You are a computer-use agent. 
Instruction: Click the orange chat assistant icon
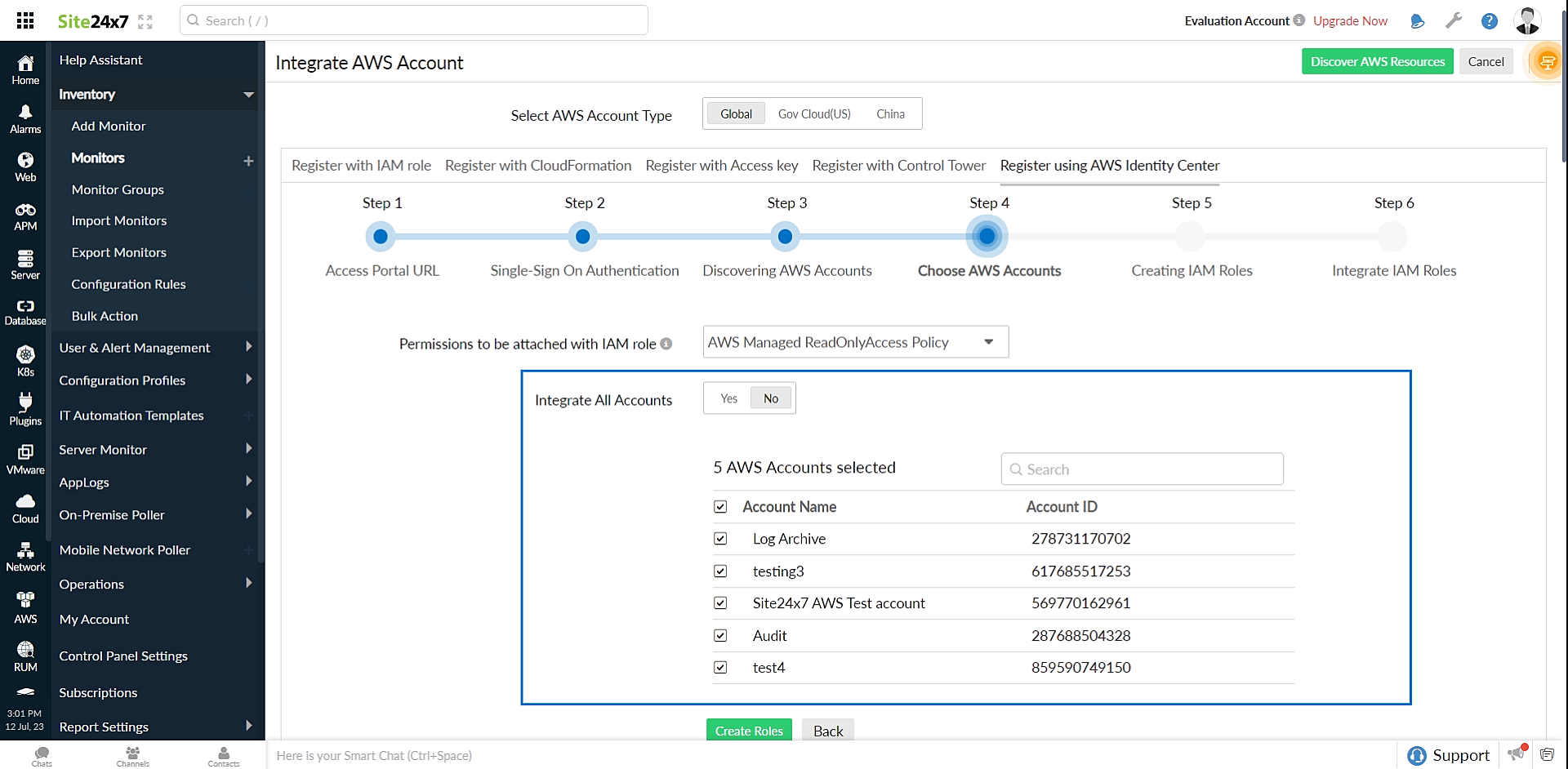[1548, 62]
